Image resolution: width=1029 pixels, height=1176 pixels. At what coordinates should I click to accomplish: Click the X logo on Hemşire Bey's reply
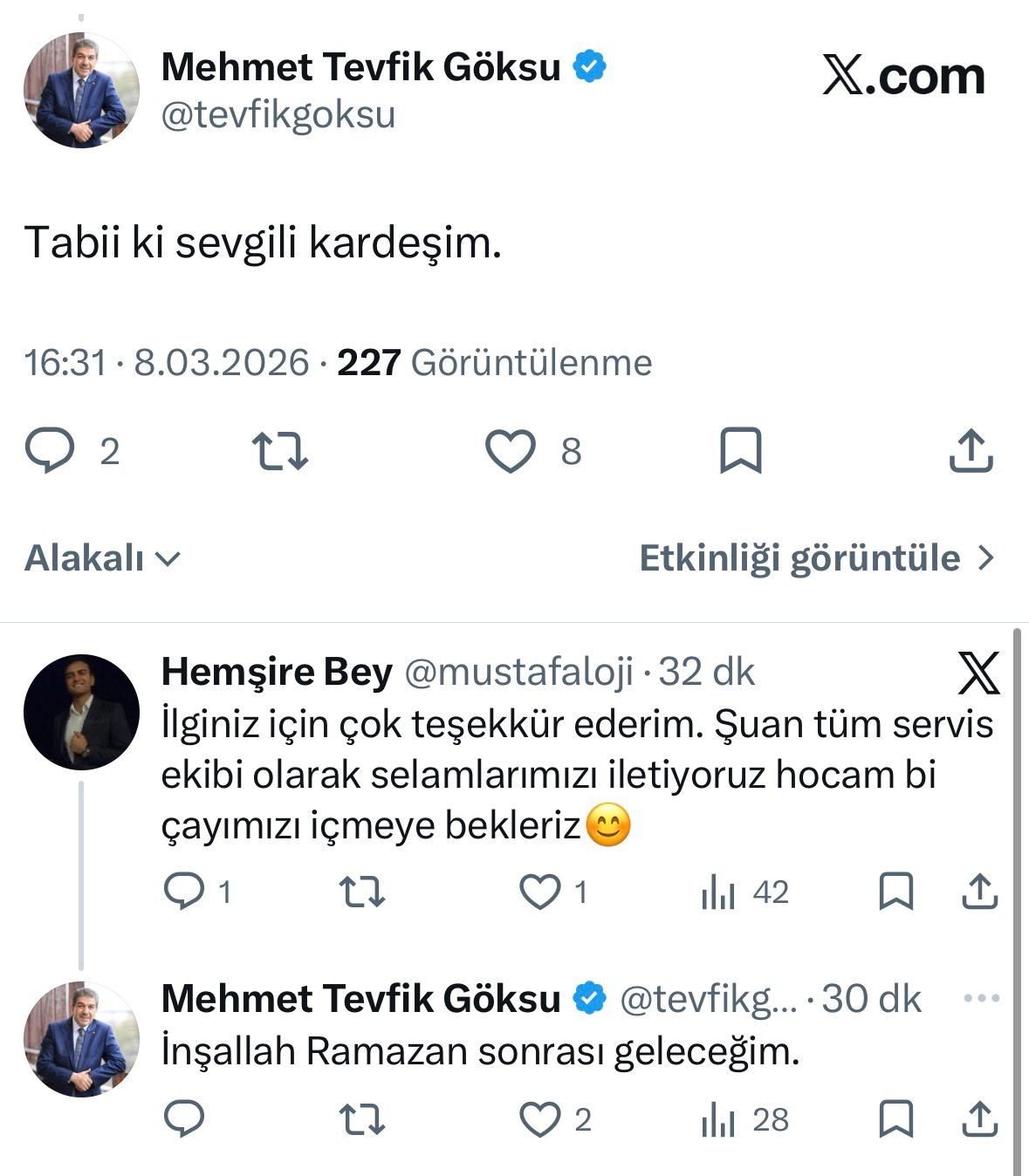coord(978,673)
